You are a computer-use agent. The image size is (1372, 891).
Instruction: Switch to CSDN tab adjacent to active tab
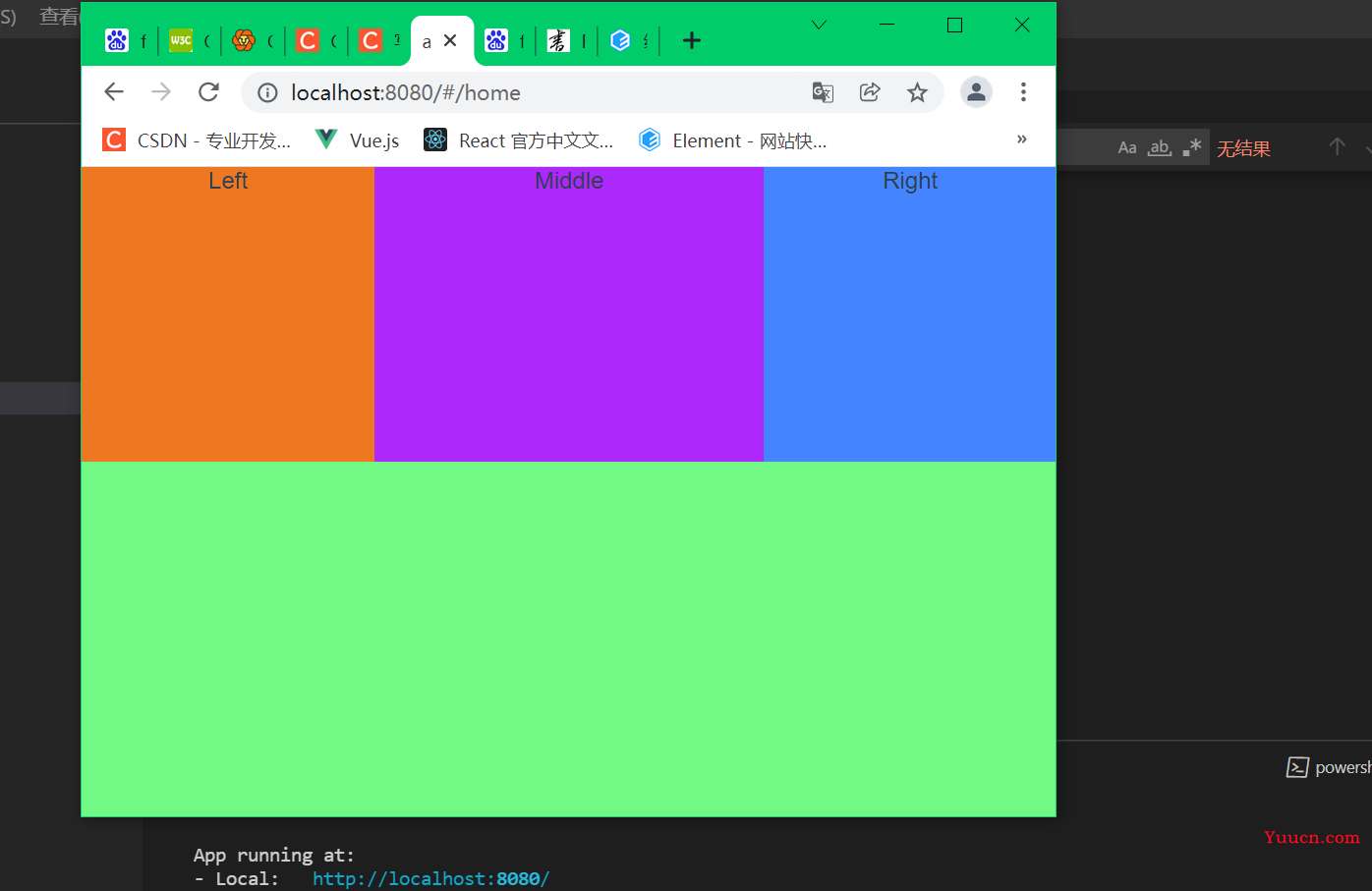(x=377, y=40)
